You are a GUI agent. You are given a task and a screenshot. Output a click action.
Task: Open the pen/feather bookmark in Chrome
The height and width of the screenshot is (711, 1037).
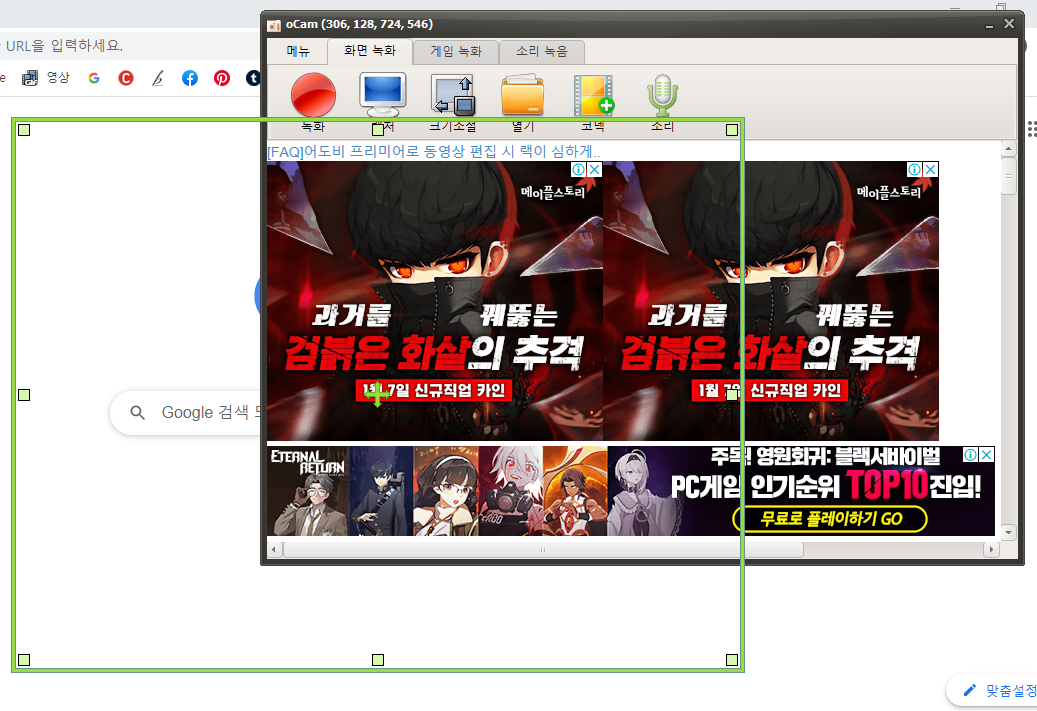[x=157, y=78]
